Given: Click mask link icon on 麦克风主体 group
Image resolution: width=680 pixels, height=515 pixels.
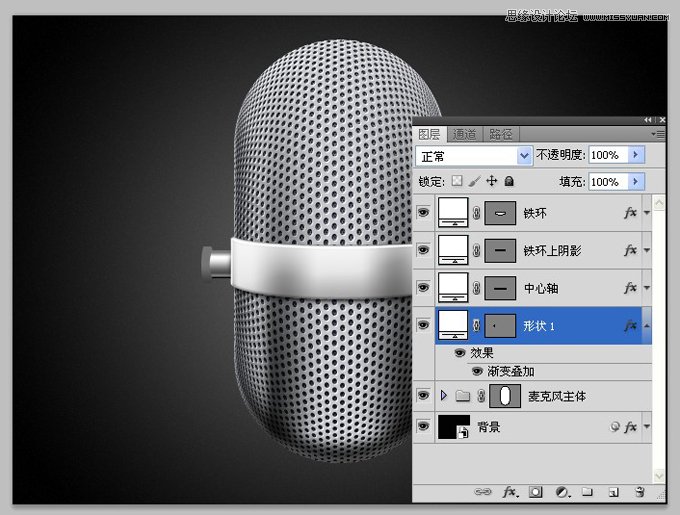Looking at the screenshot, I should (x=481, y=396).
